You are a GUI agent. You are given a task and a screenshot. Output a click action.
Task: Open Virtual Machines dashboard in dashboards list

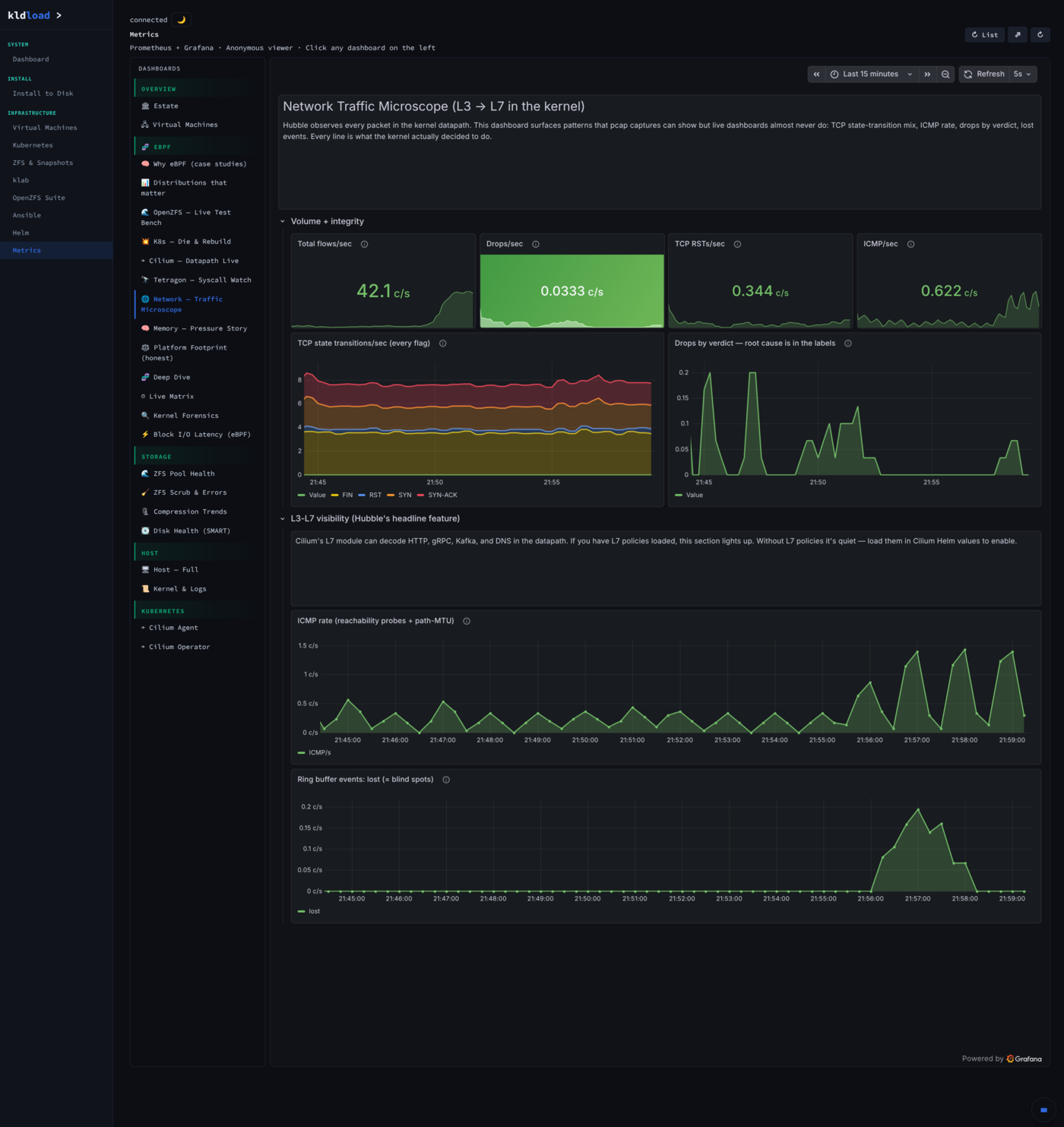[x=195, y=125]
